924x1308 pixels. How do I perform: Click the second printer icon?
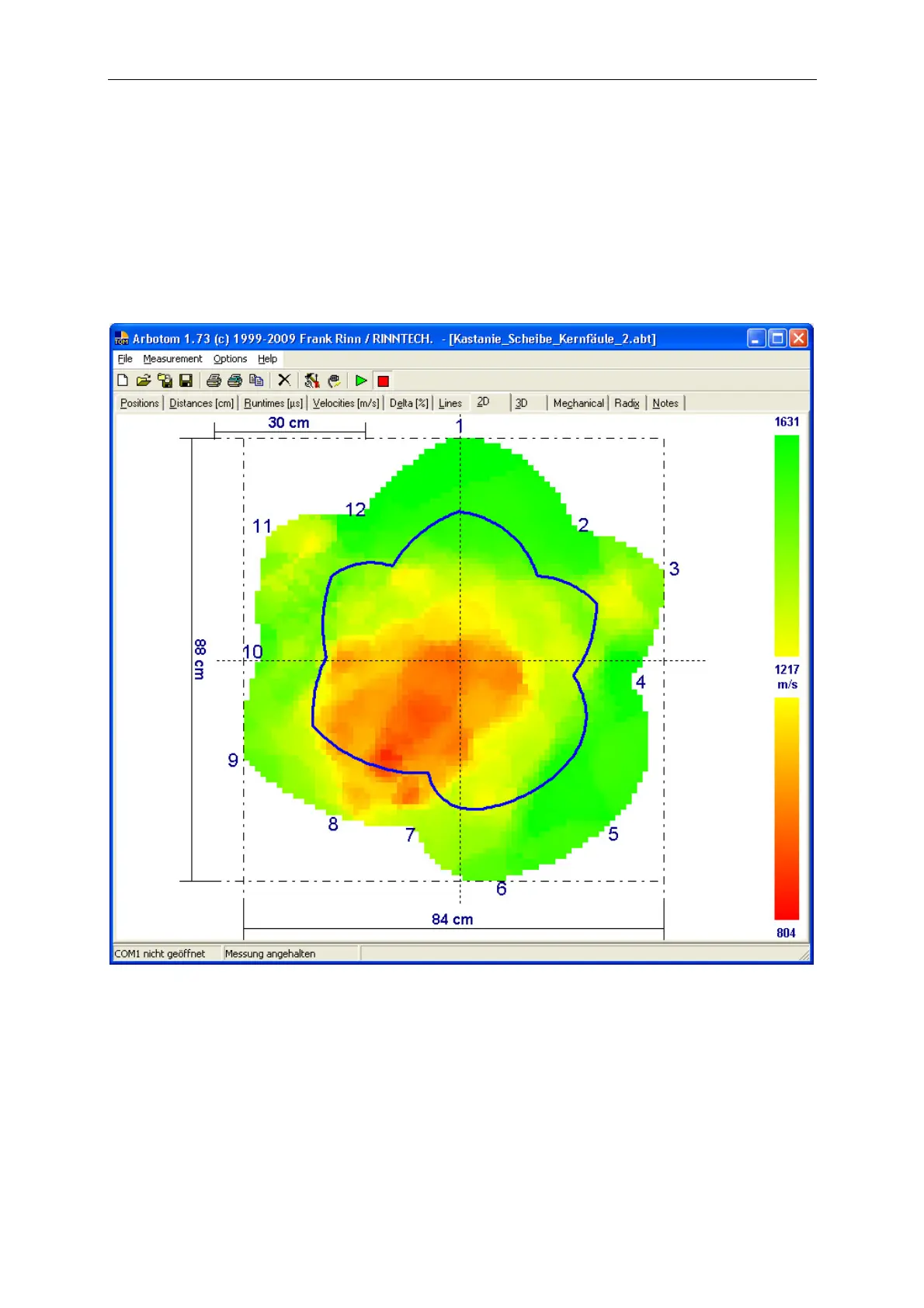coord(234,381)
